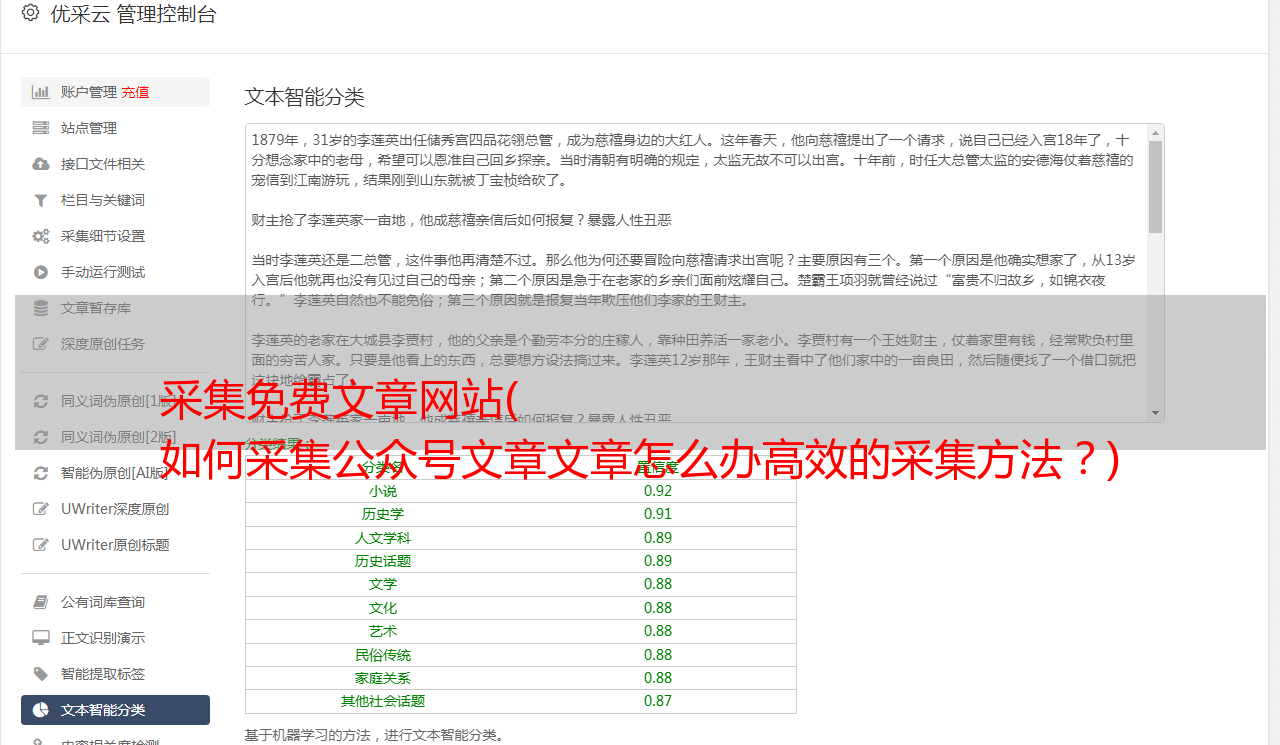The height and width of the screenshot is (745, 1280).
Task: Click the text area scrollbar thumb
Action: coord(1156,187)
